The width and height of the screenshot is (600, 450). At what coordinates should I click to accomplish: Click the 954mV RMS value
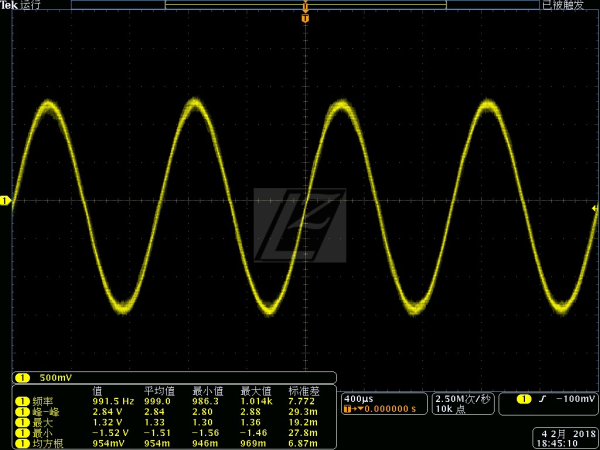tap(108, 444)
